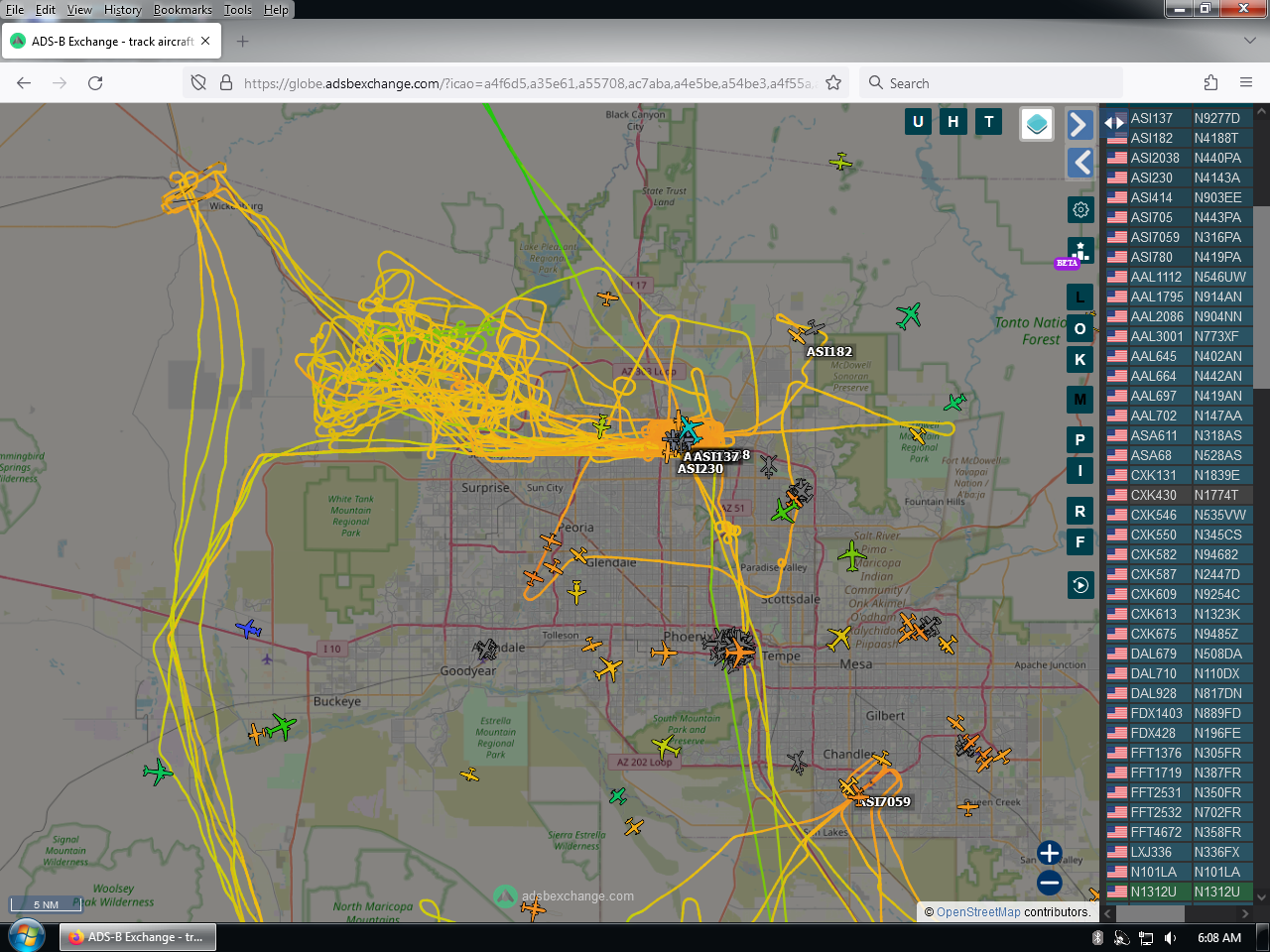Open the File menu

pos(15,10)
